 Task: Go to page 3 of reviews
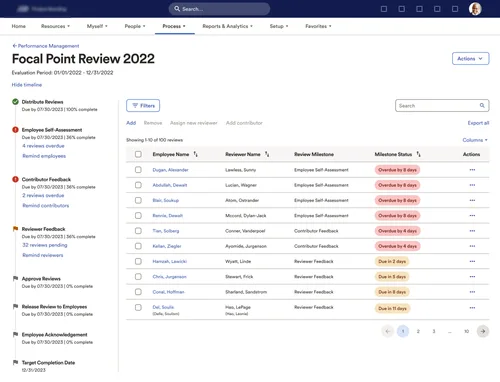tap(434, 331)
